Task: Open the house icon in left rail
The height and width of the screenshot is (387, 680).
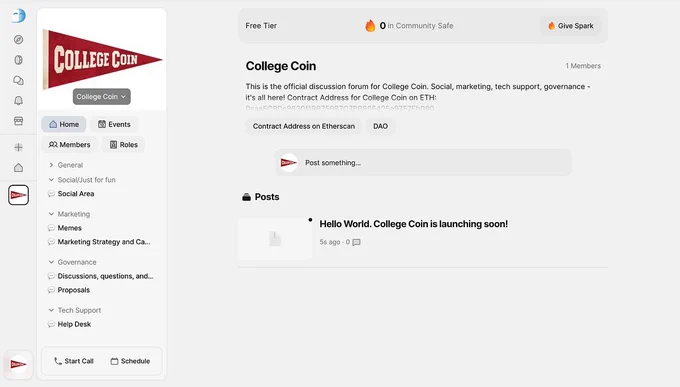Action: pos(18,167)
